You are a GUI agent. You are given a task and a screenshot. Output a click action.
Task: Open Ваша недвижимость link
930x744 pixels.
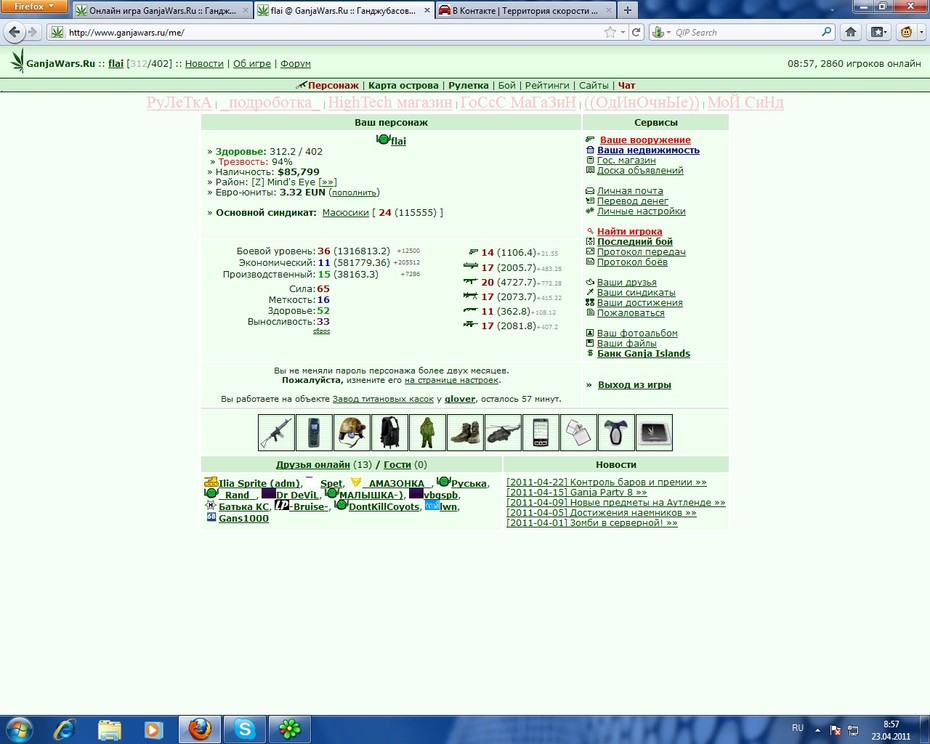point(648,150)
